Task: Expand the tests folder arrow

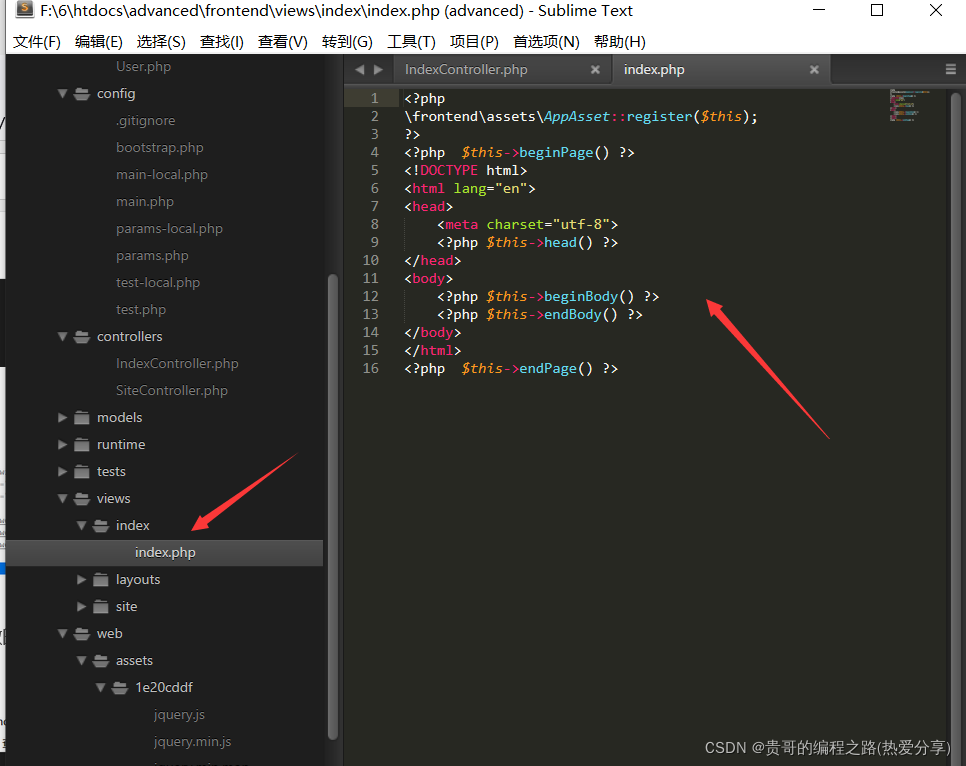Action: [x=62, y=471]
